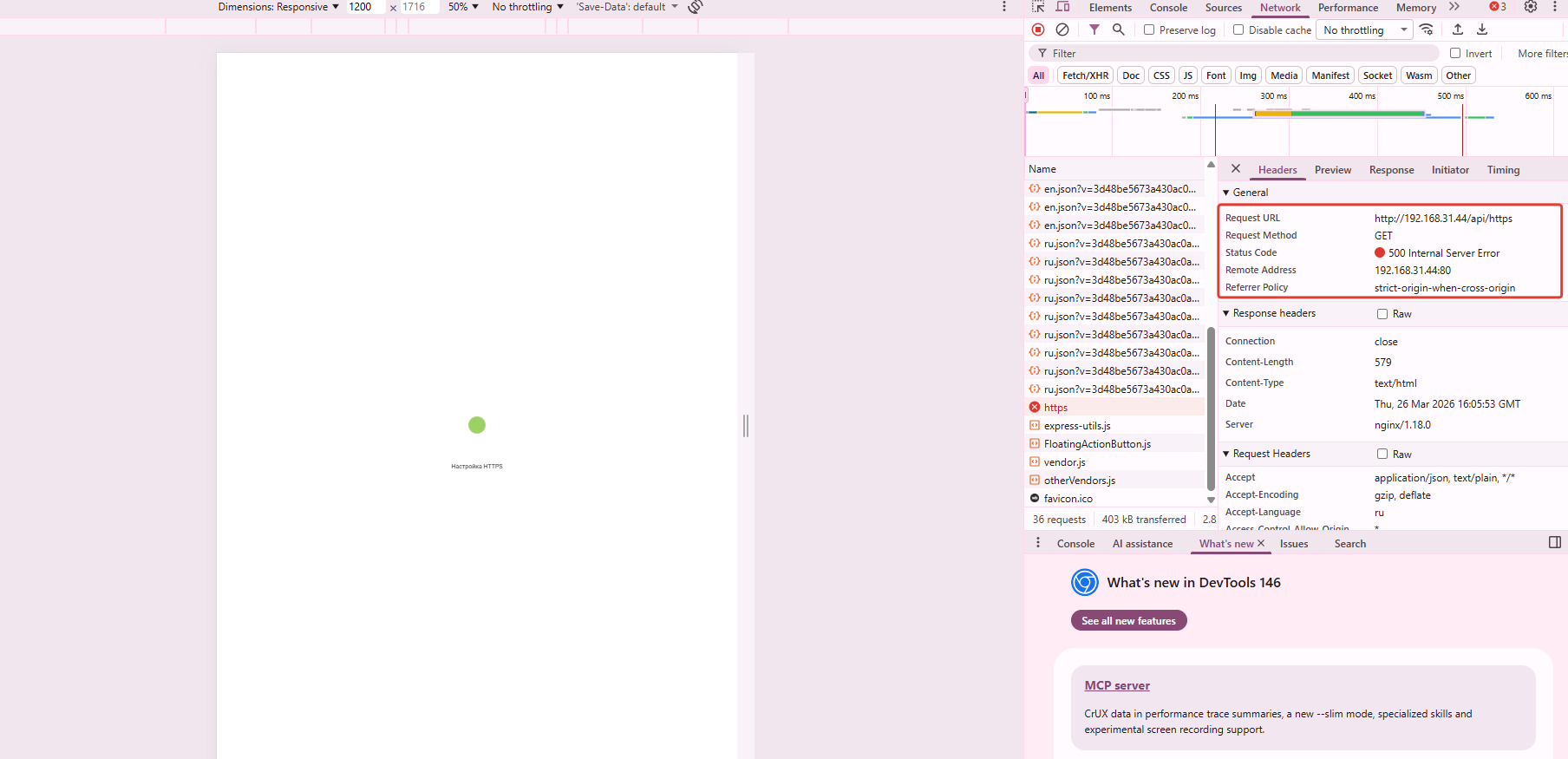The width and height of the screenshot is (1568, 759).
Task: Stop recording network log
Action: pos(1038,29)
